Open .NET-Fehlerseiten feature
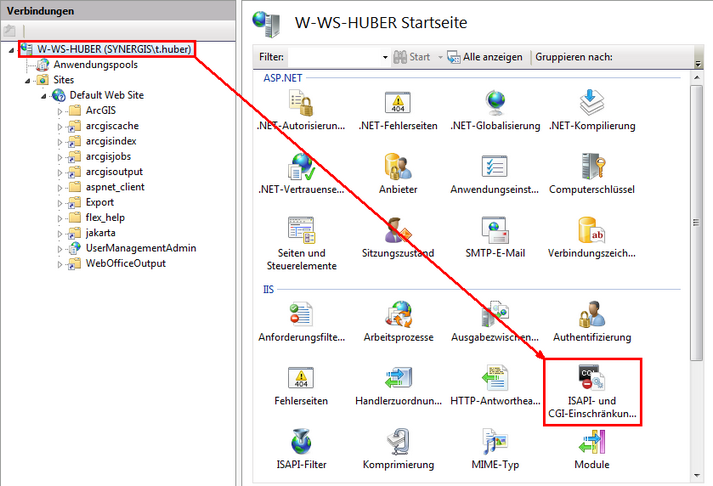Screen dimensions: 713x486 coord(398,110)
